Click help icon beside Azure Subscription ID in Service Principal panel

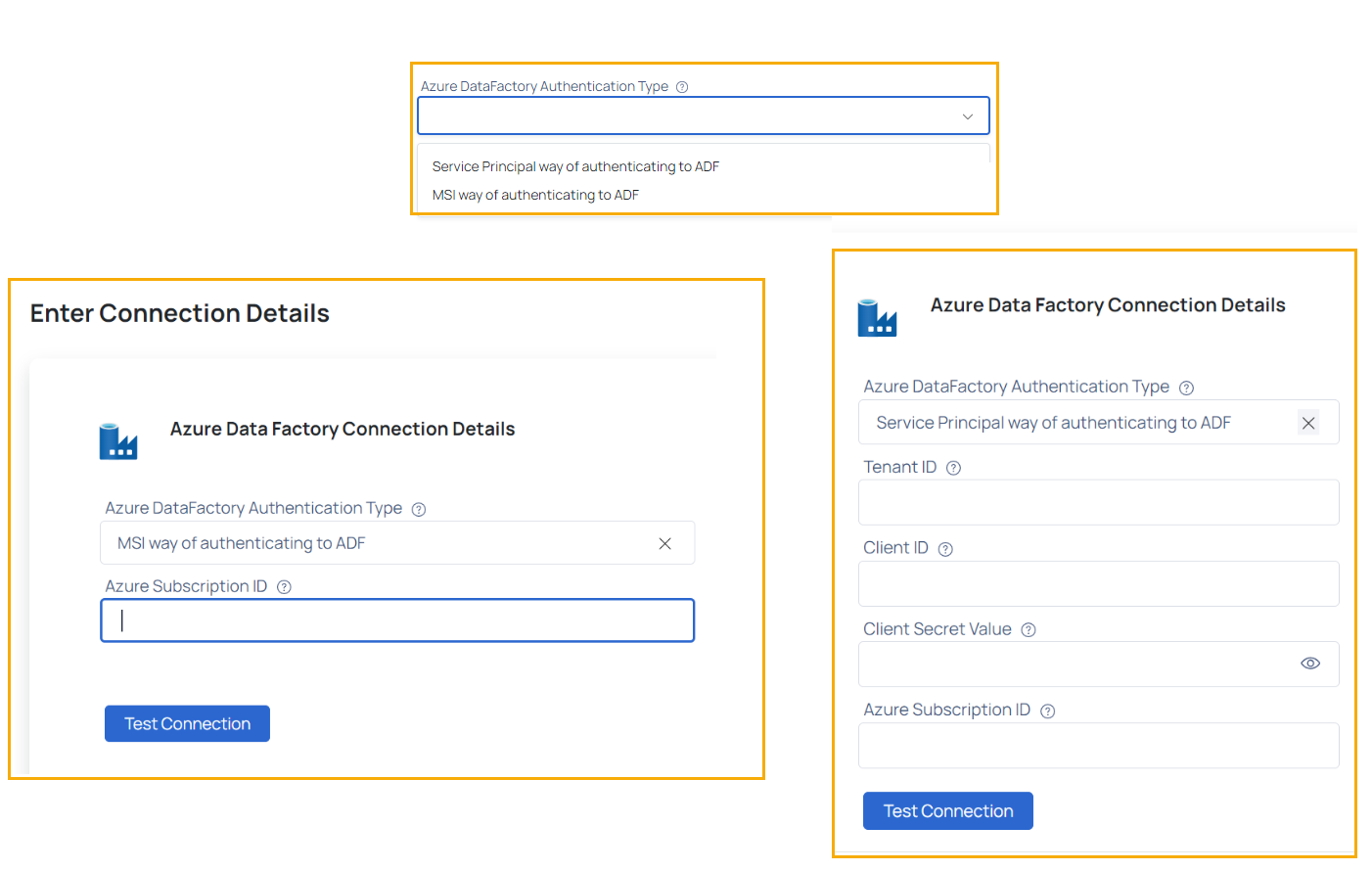1047,711
